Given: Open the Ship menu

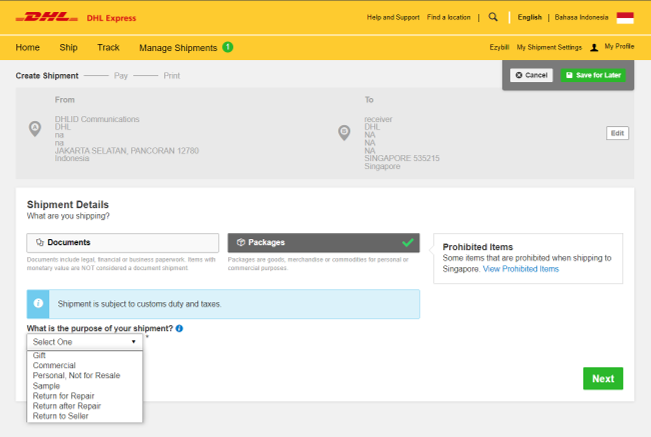Looking at the screenshot, I should [69, 47].
